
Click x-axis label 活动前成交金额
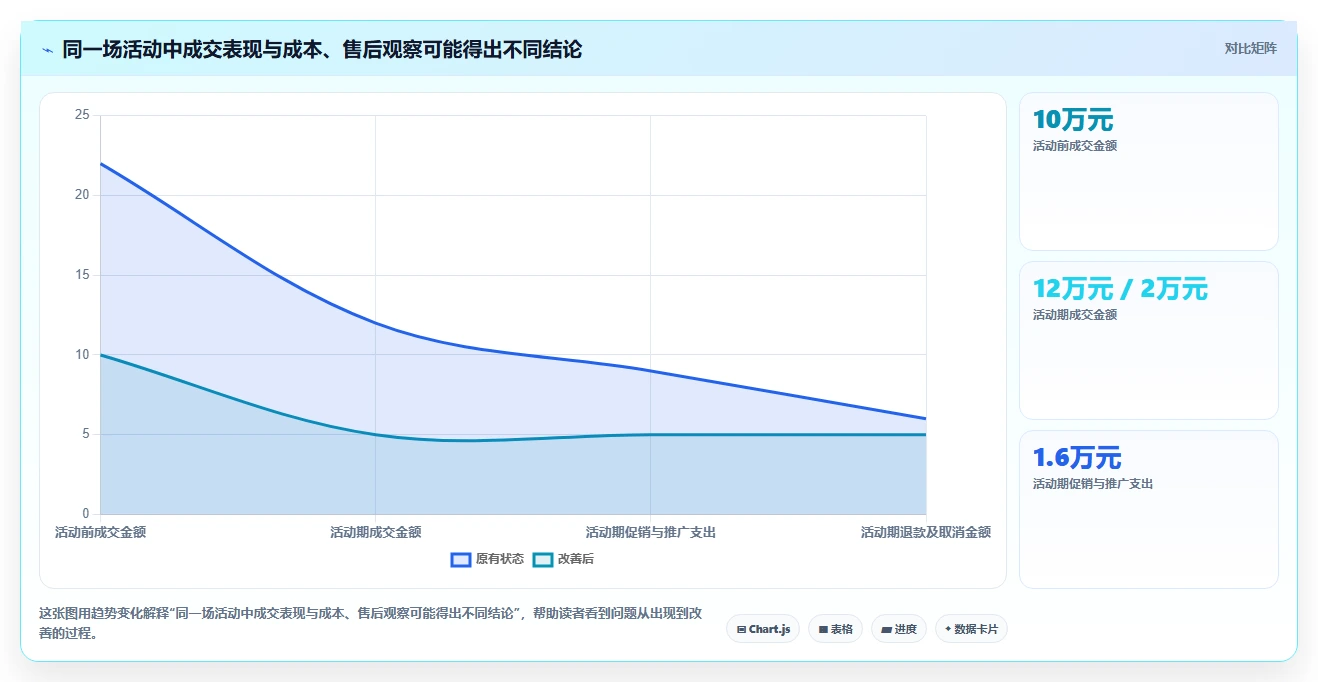click(100, 533)
